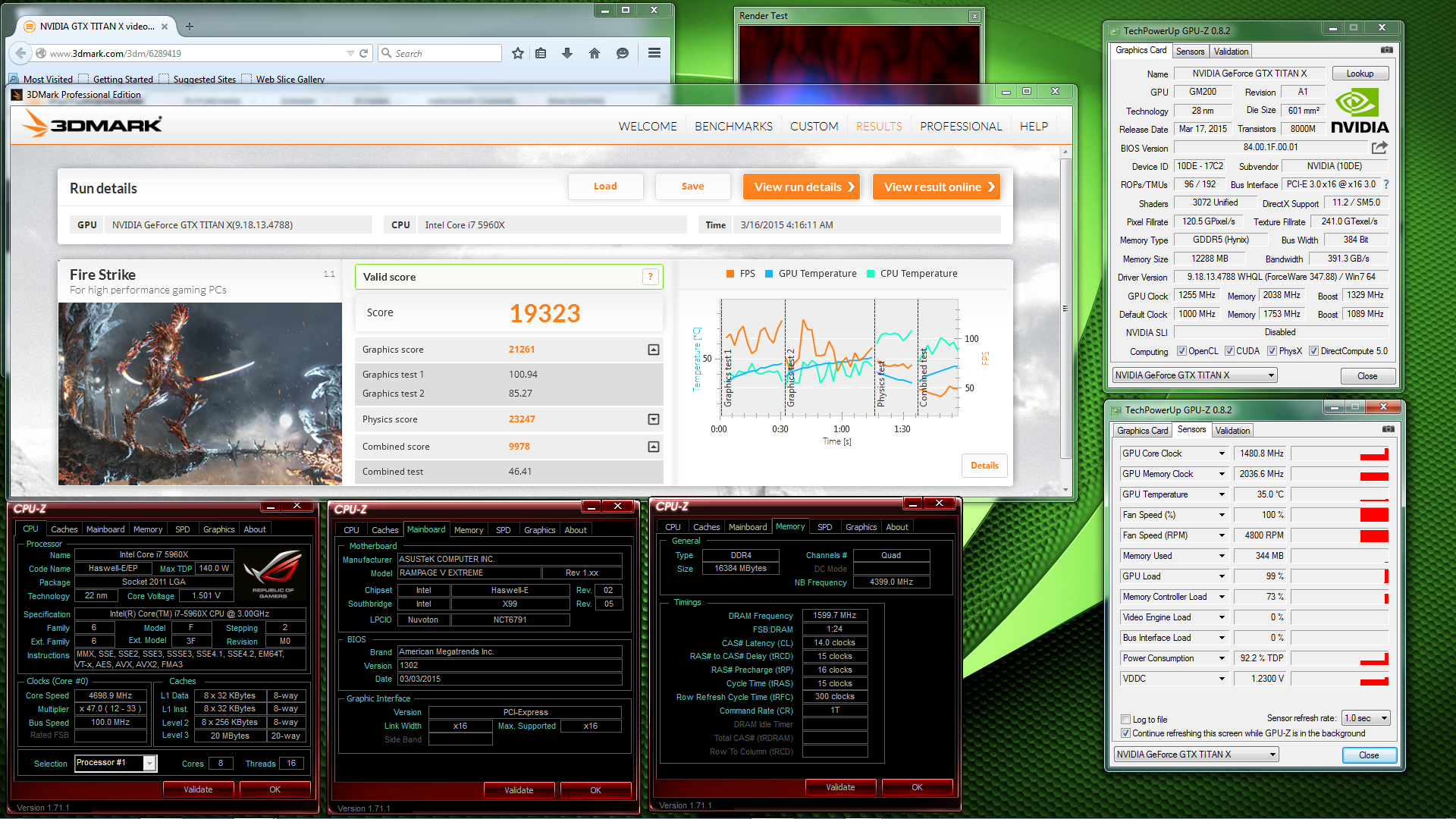Open the Power Consumption sensor dropdown
1456x819 pixels.
coord(1222,658)
